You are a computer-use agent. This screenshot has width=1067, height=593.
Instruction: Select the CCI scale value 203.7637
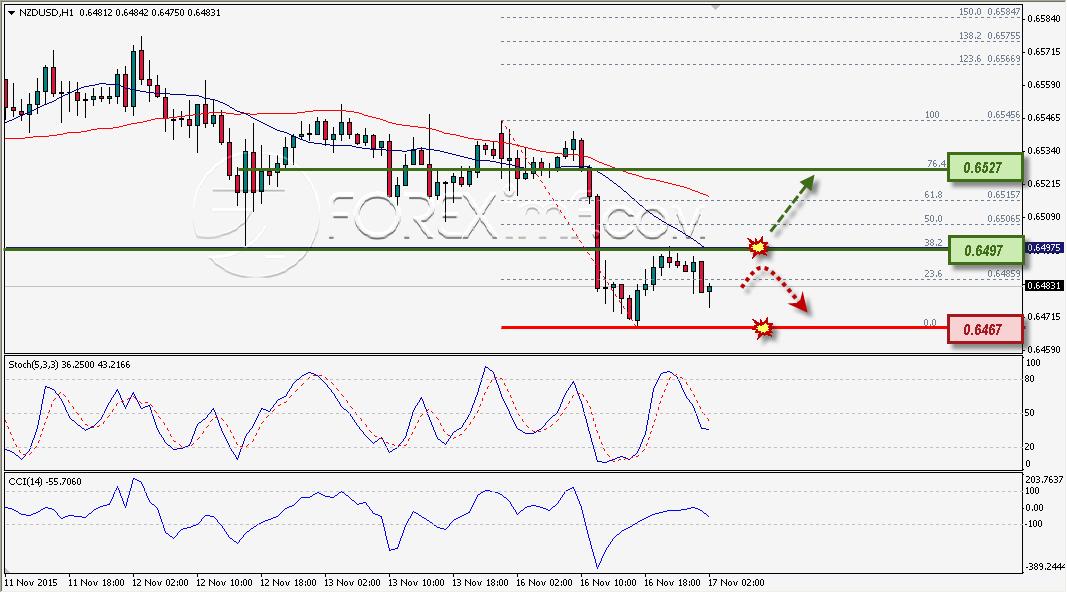tap(1044, 480)
